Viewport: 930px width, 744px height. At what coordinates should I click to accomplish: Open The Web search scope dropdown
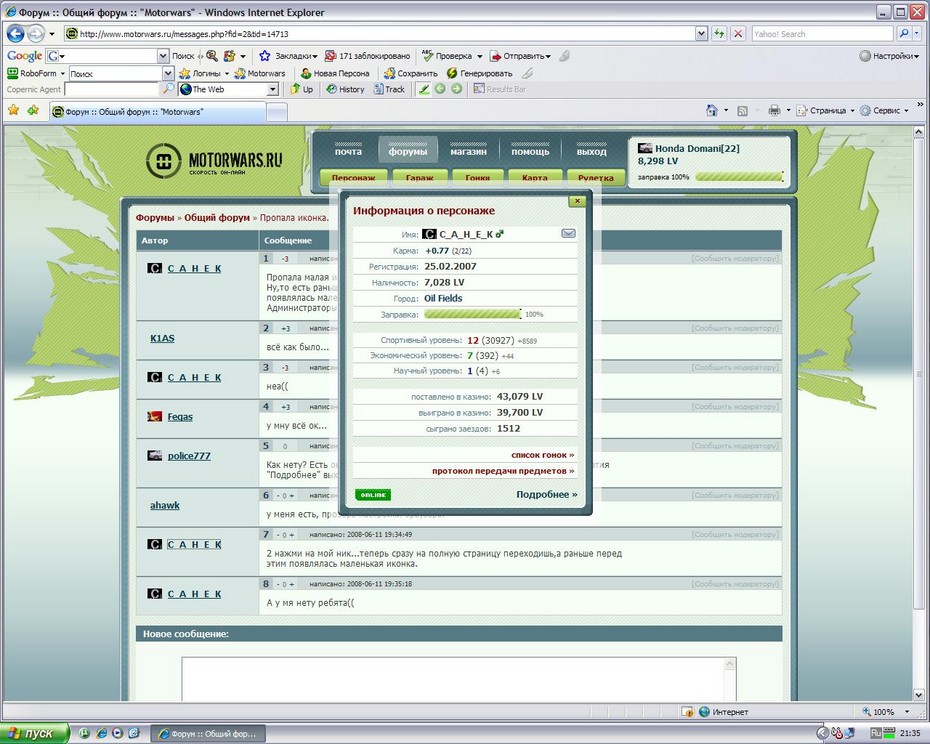(x=272, y=89)
